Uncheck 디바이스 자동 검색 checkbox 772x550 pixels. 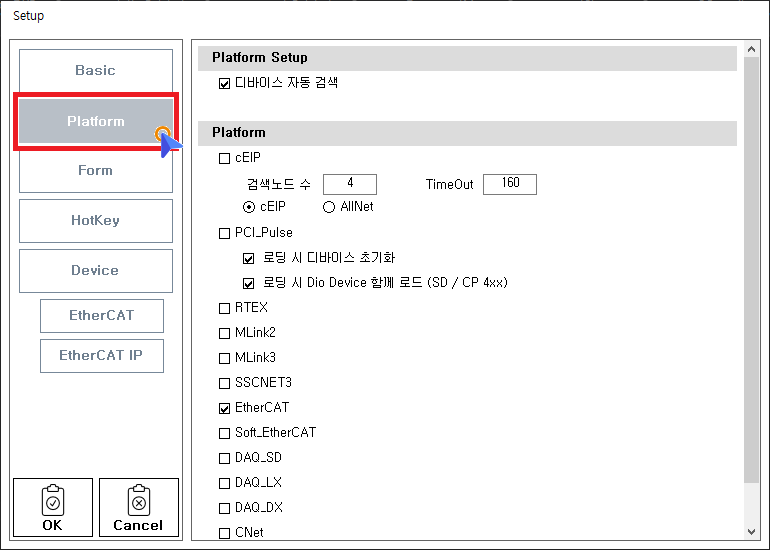click(224, 83)
